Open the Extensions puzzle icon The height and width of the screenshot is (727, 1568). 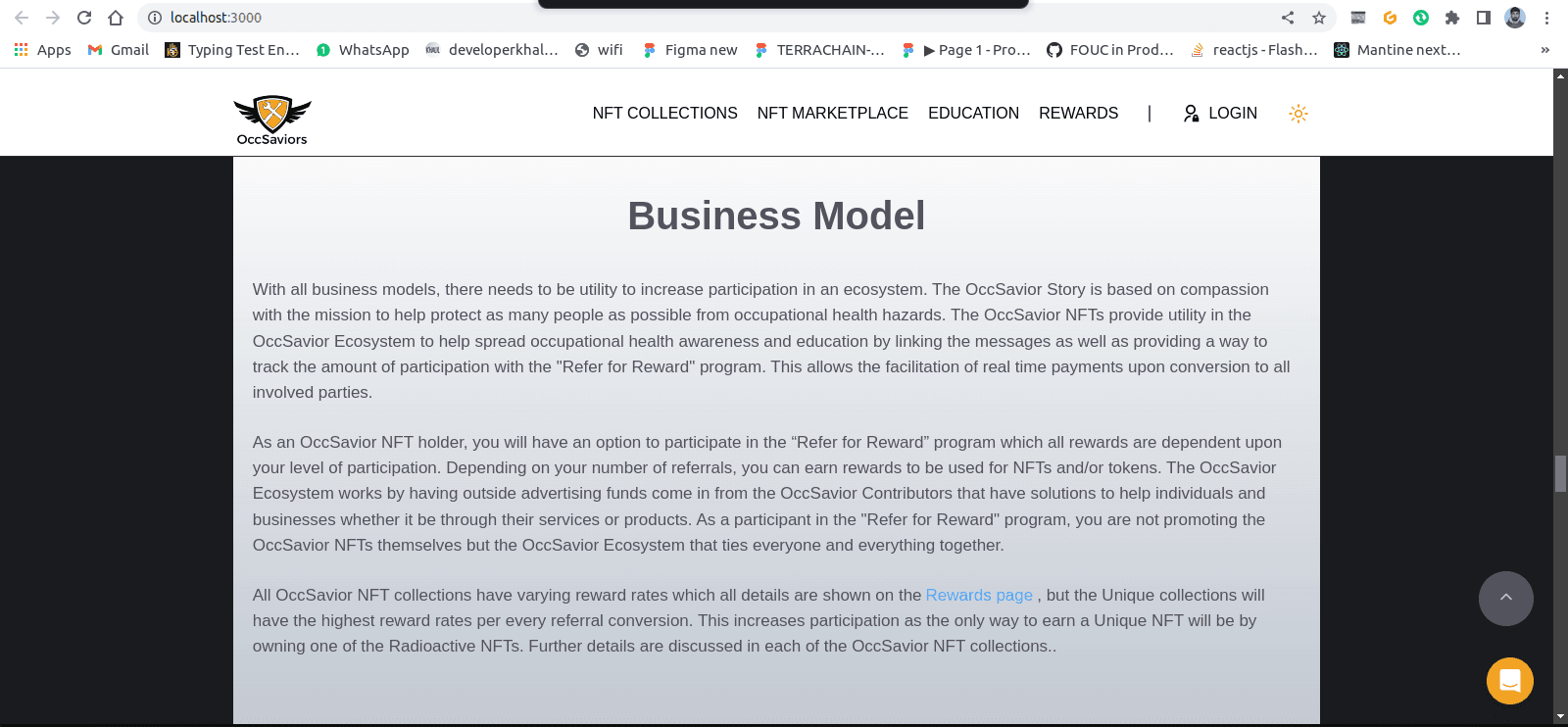pos(1452,18)
